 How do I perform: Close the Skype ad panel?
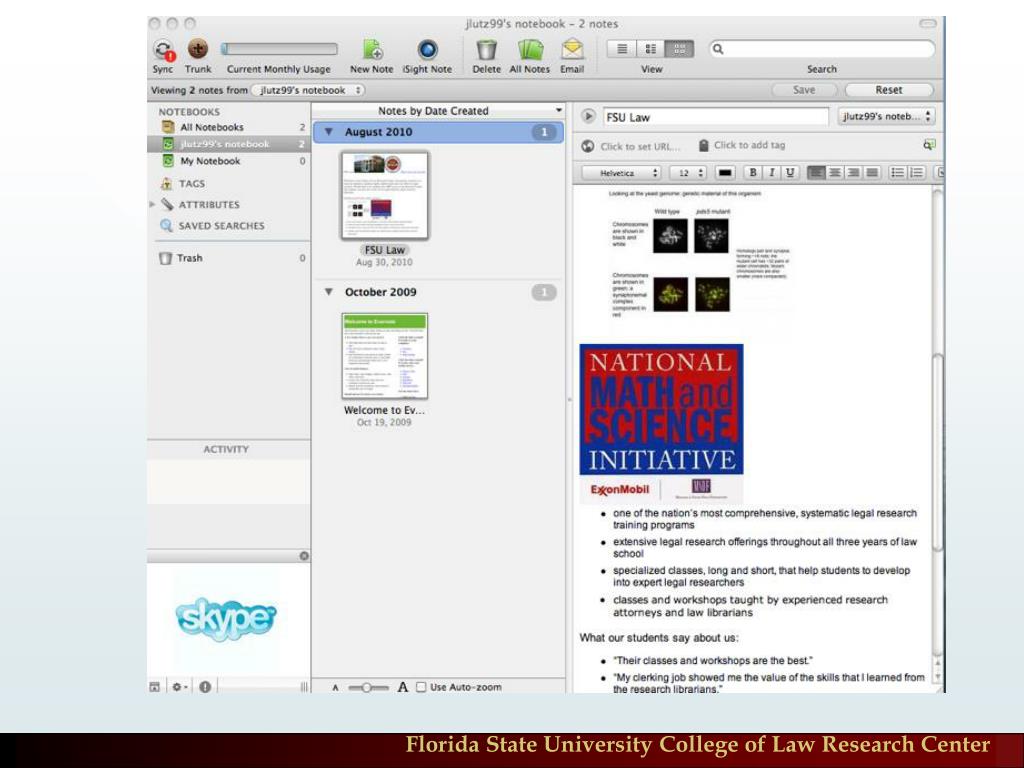[304, 556]
